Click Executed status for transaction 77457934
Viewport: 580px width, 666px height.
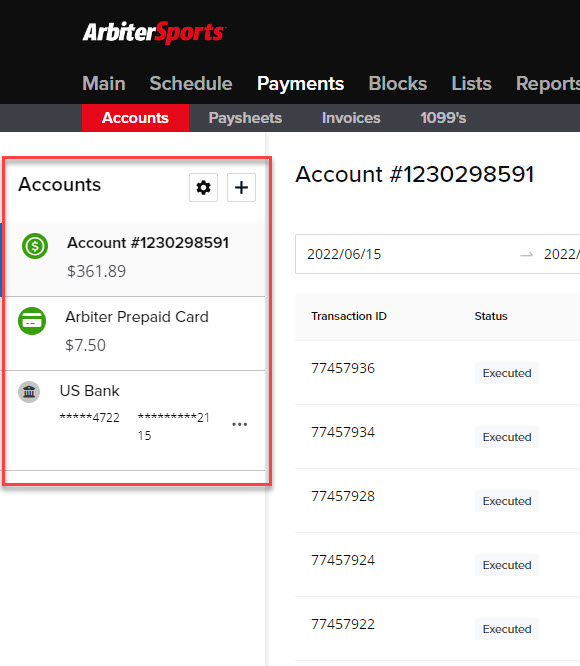pos(507,437)
